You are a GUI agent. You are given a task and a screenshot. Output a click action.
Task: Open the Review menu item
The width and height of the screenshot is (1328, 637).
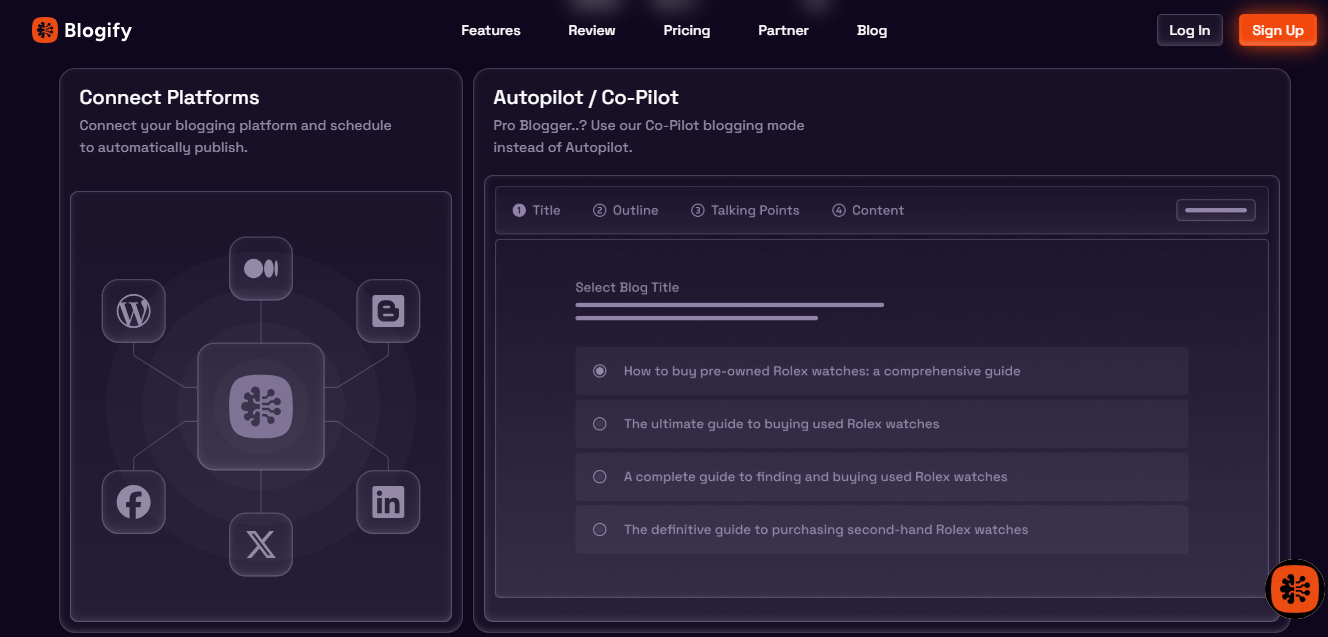tap(592, 30)
